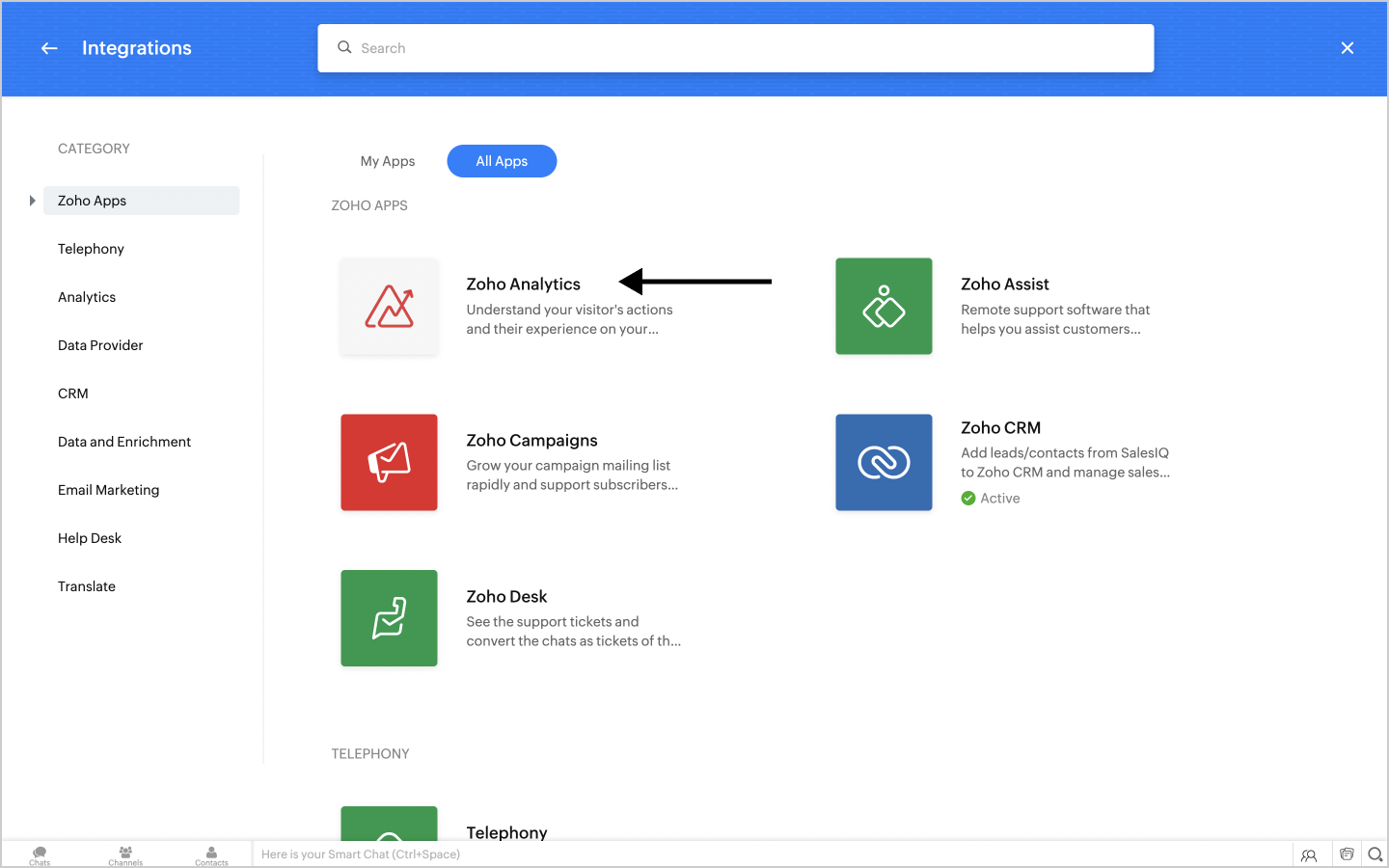This screenshot has width=1389, height=868.
Task: Click the Zoho Analytics title
Action: 524,285
